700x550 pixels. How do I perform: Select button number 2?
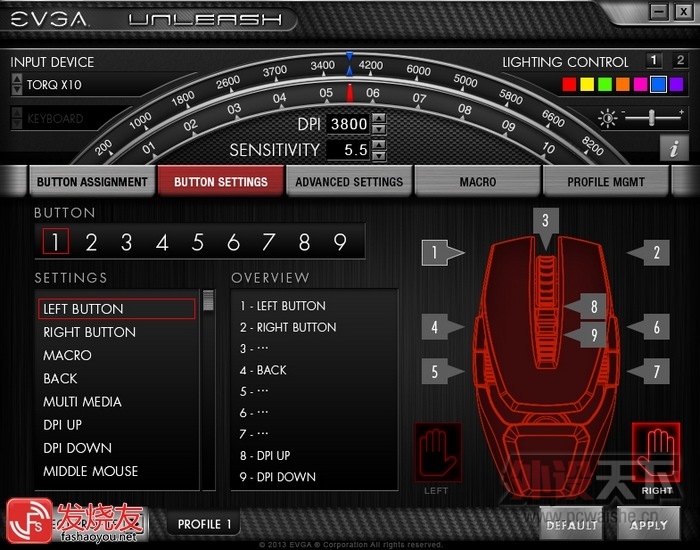[x=91, y=242]
